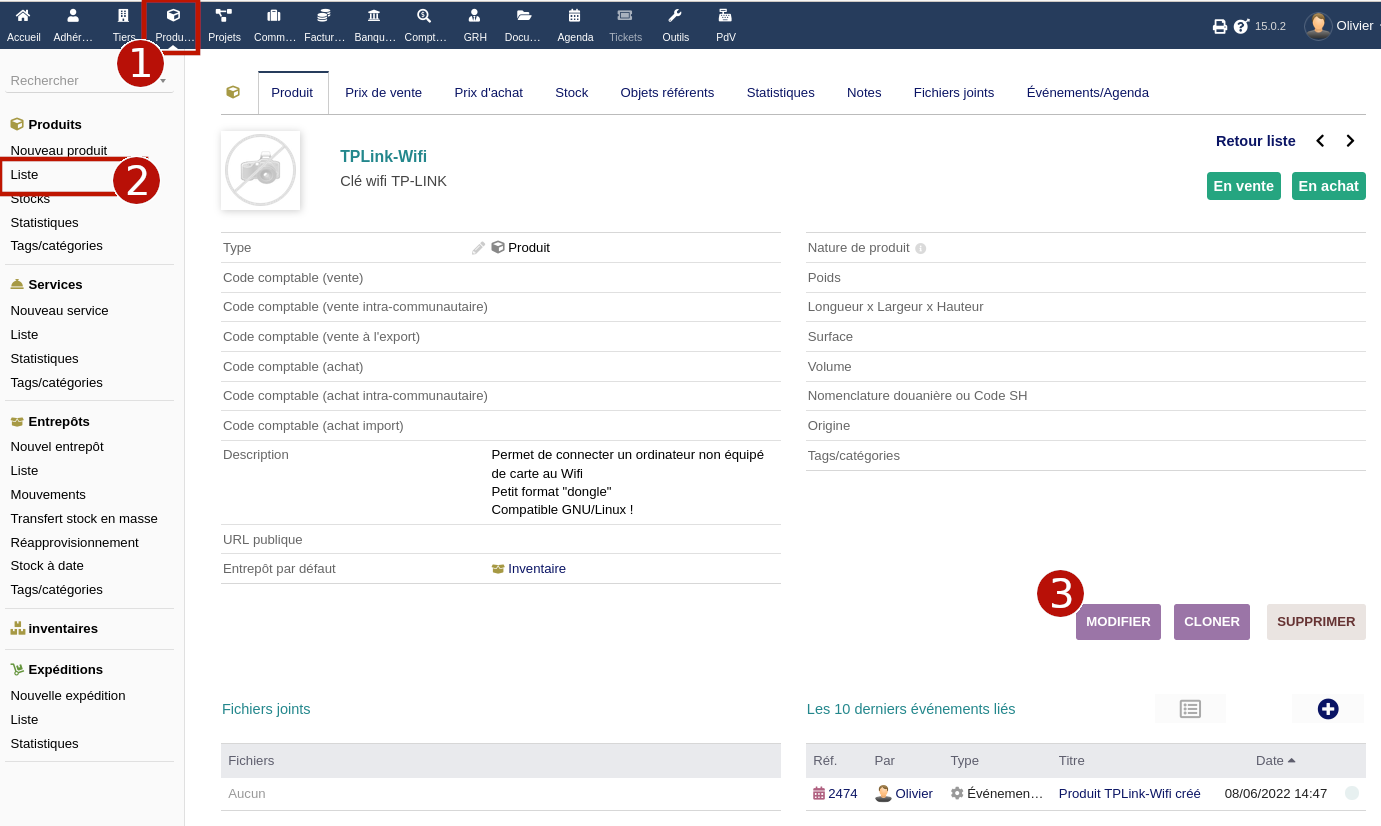
Task: Click Nouvelle expédition in sidebar
Action: tap(68, 695)
